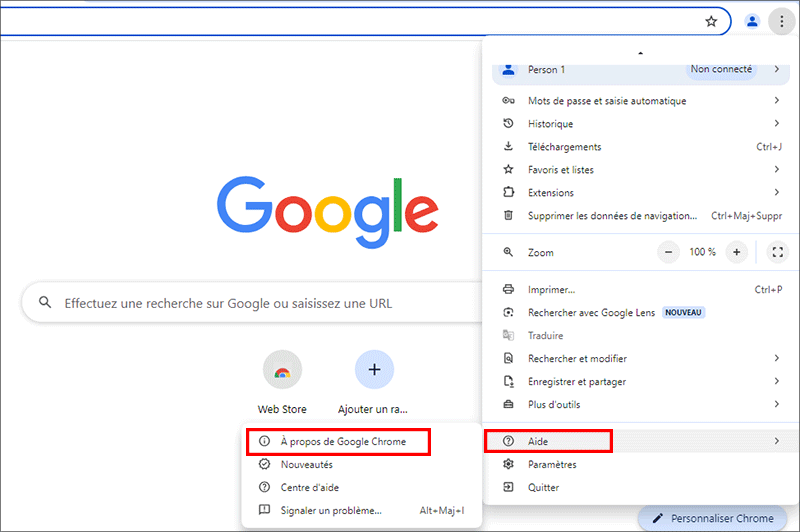This screenshot has width=800, height=532.
Task: Increase zoom with the plus button
Action: tap(736, 252)
